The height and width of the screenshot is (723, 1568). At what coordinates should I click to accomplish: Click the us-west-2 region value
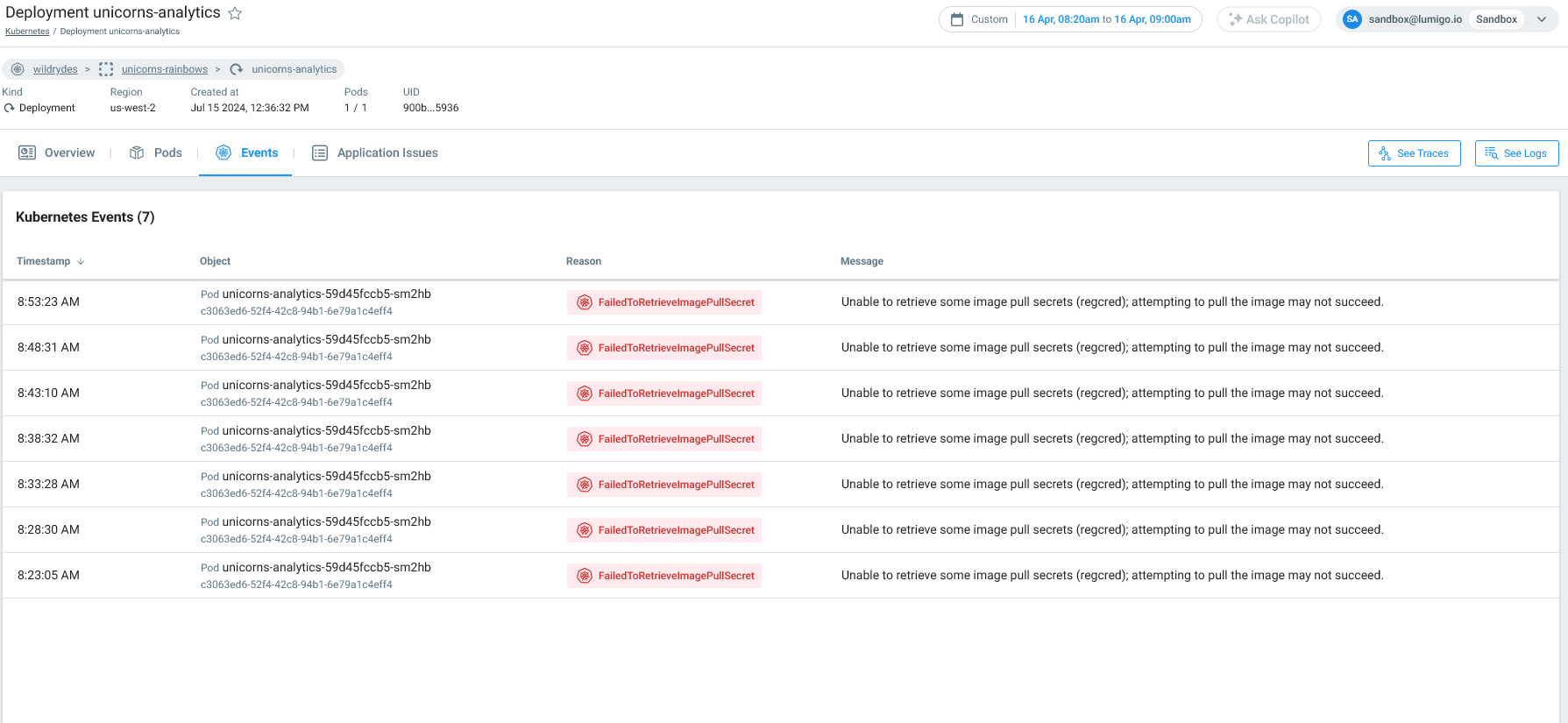pos(133,108)
